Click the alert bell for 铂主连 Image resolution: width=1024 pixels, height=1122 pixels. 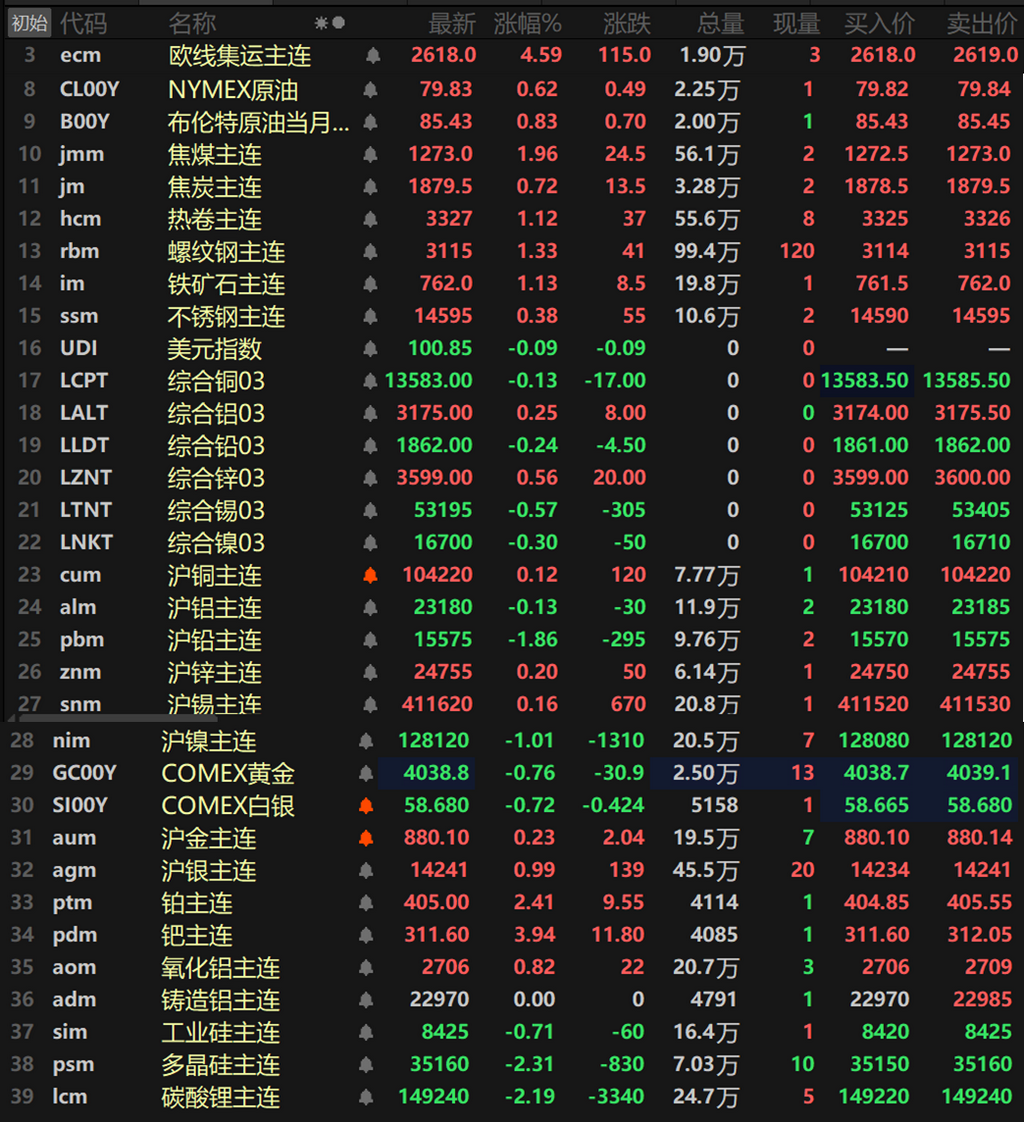(x=366, y=903)
